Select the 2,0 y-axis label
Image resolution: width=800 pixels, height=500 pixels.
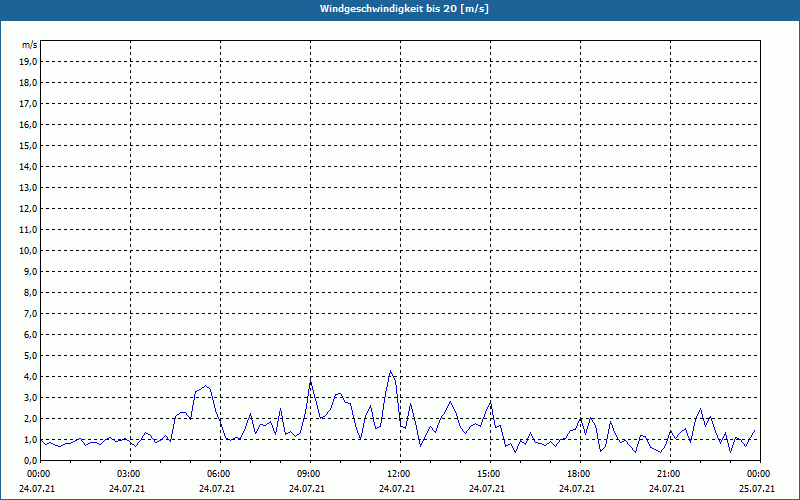[31, 418]
